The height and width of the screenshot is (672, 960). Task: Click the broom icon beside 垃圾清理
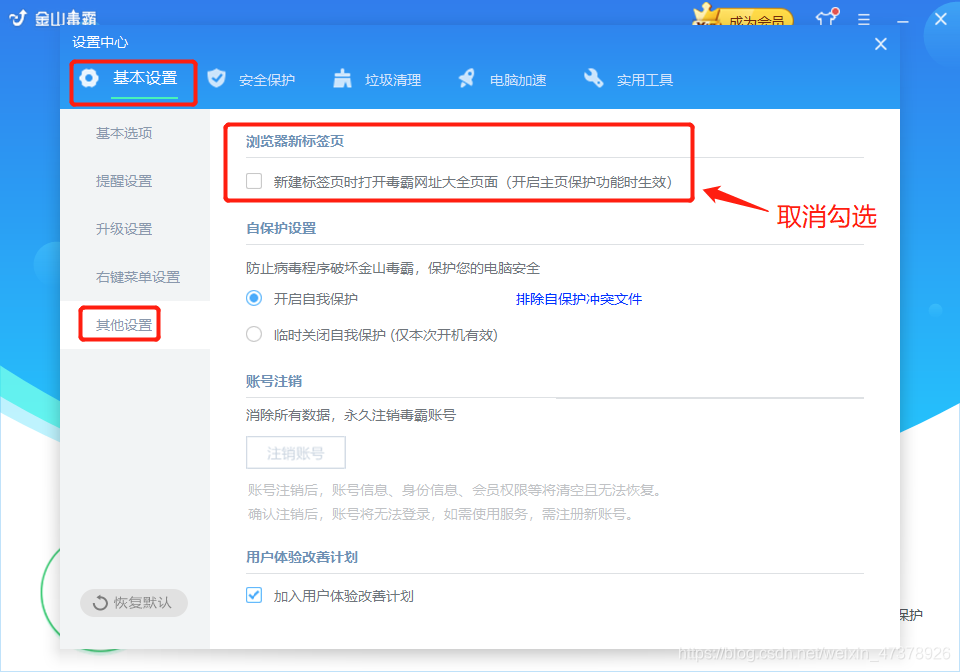342,78
